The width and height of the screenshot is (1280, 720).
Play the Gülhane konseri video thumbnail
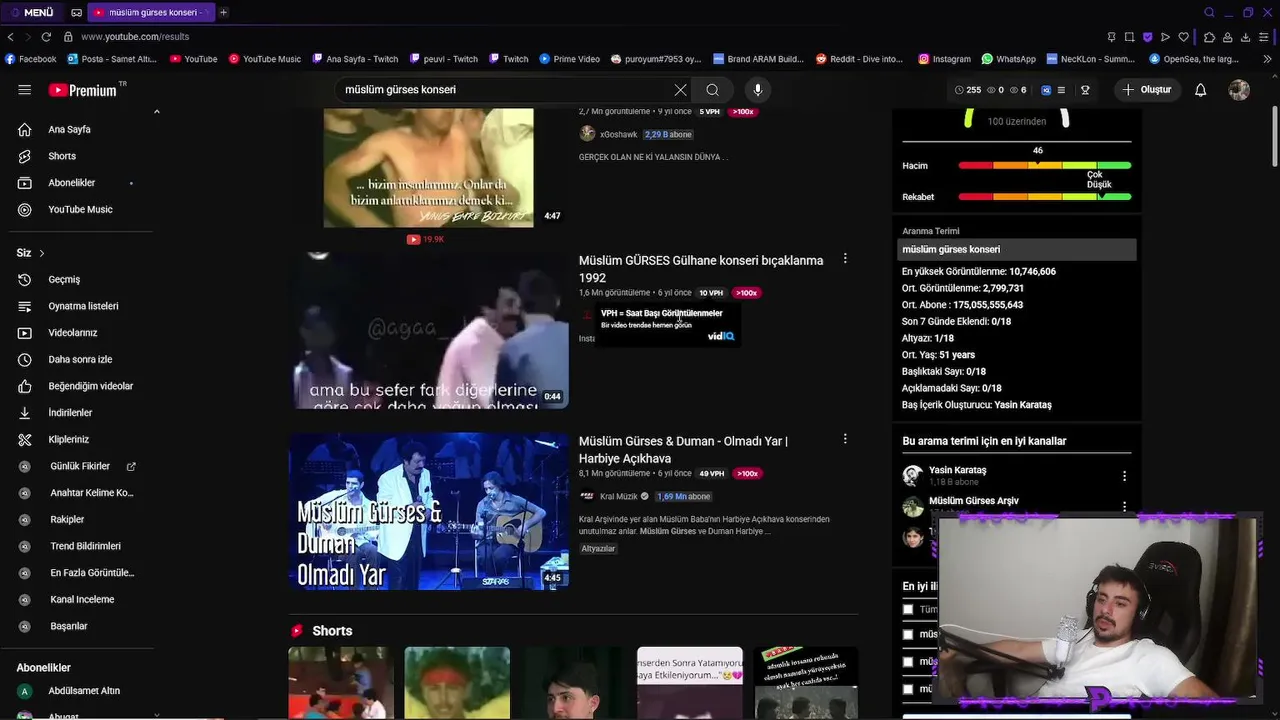coord(429,330)
